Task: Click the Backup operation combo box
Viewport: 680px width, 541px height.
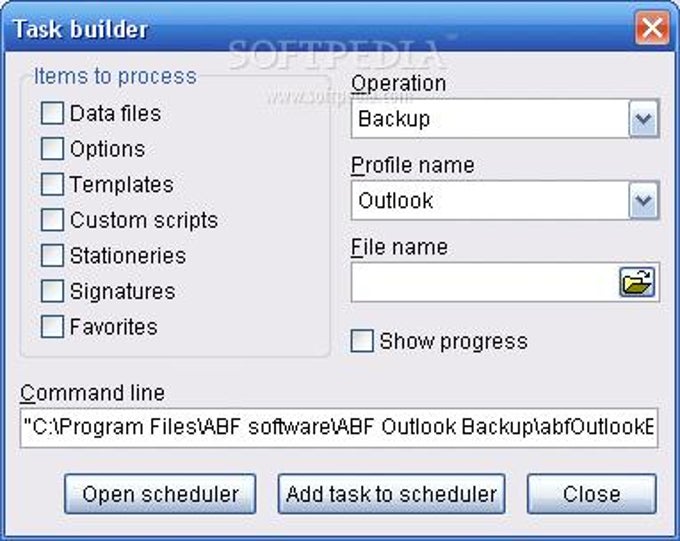Action: (490, 120)
